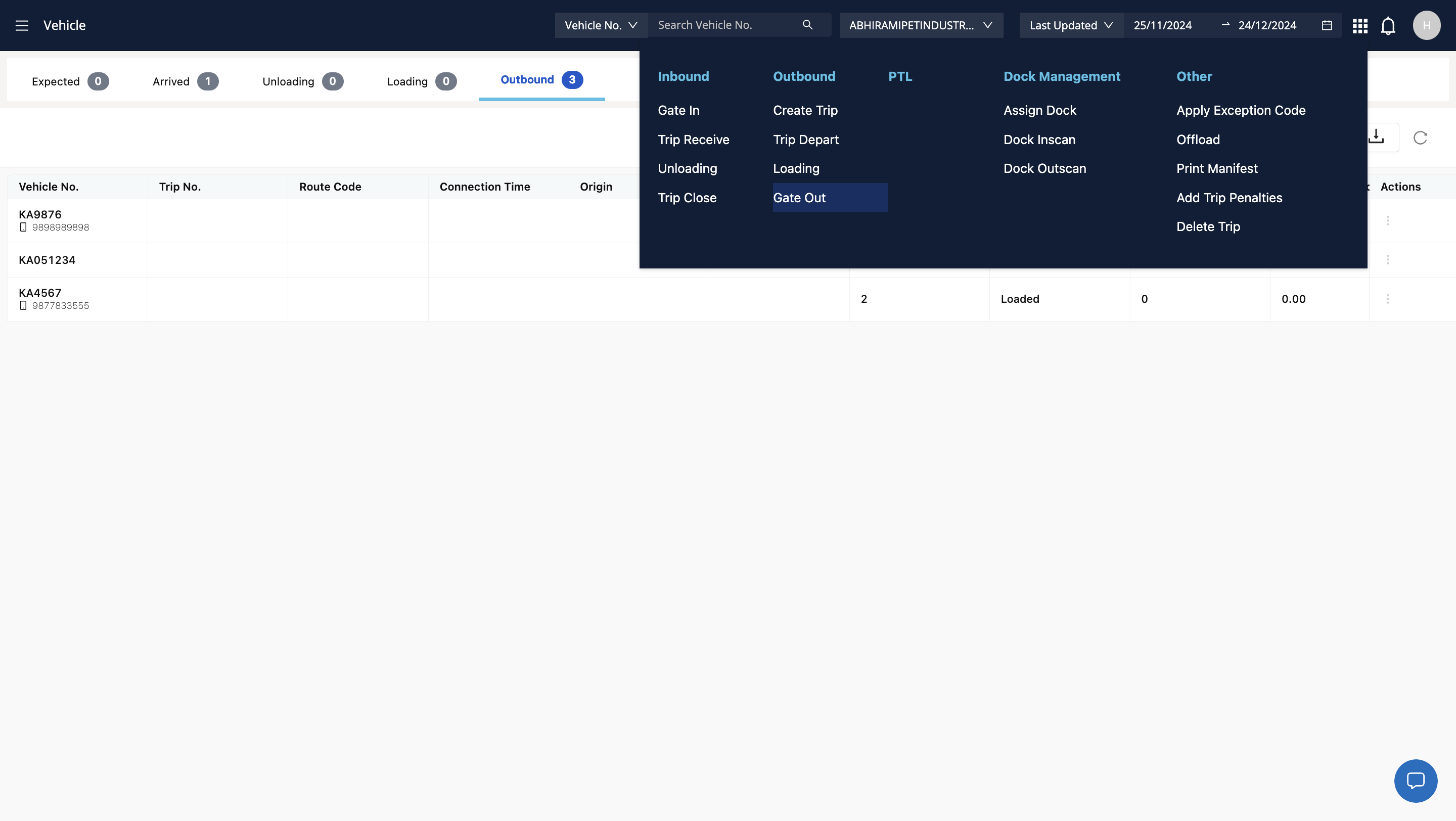
Task: Download the vehicle list
Action: pos(1376,136)
